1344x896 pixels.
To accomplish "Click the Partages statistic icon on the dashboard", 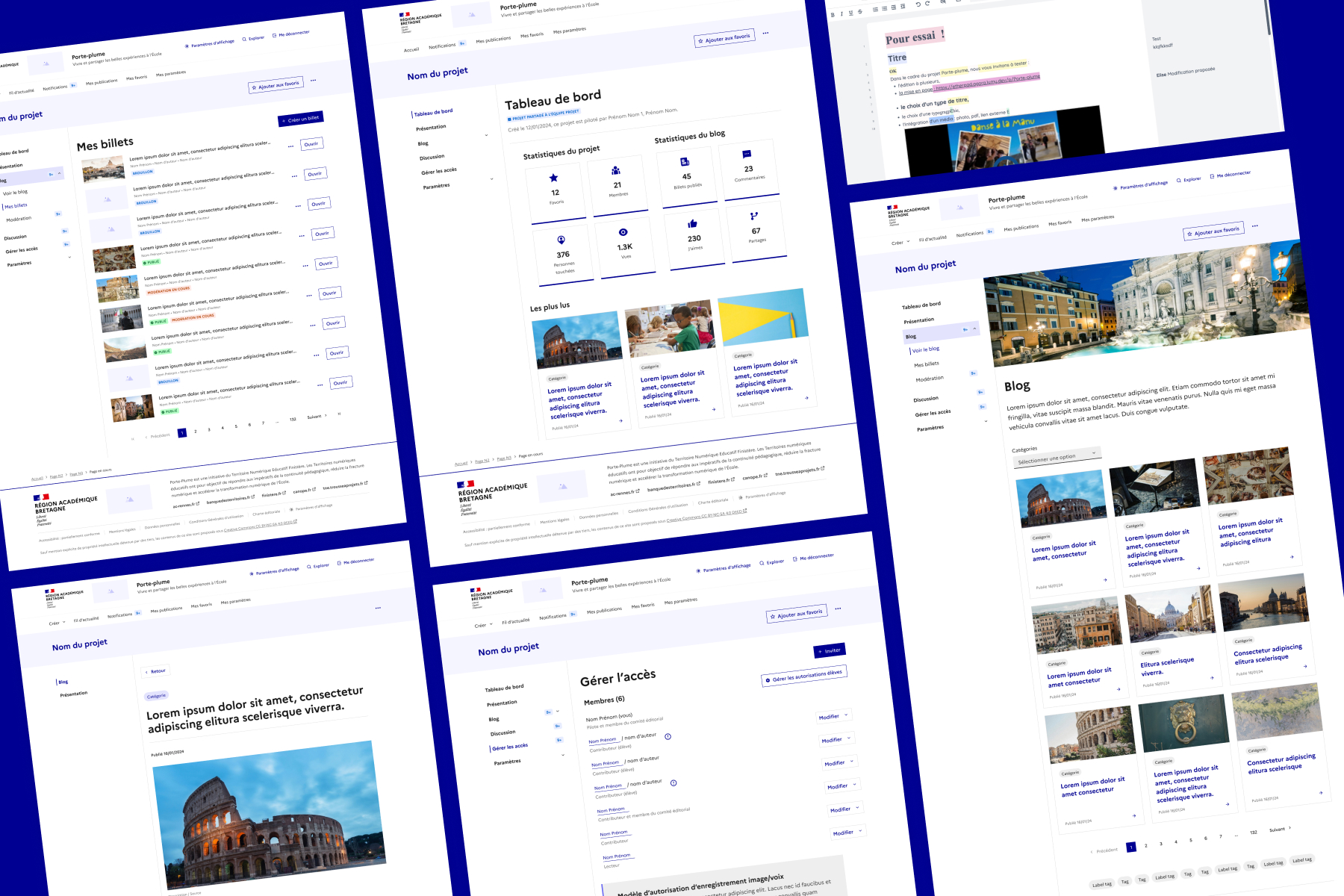I will click(x=754, y=216).
